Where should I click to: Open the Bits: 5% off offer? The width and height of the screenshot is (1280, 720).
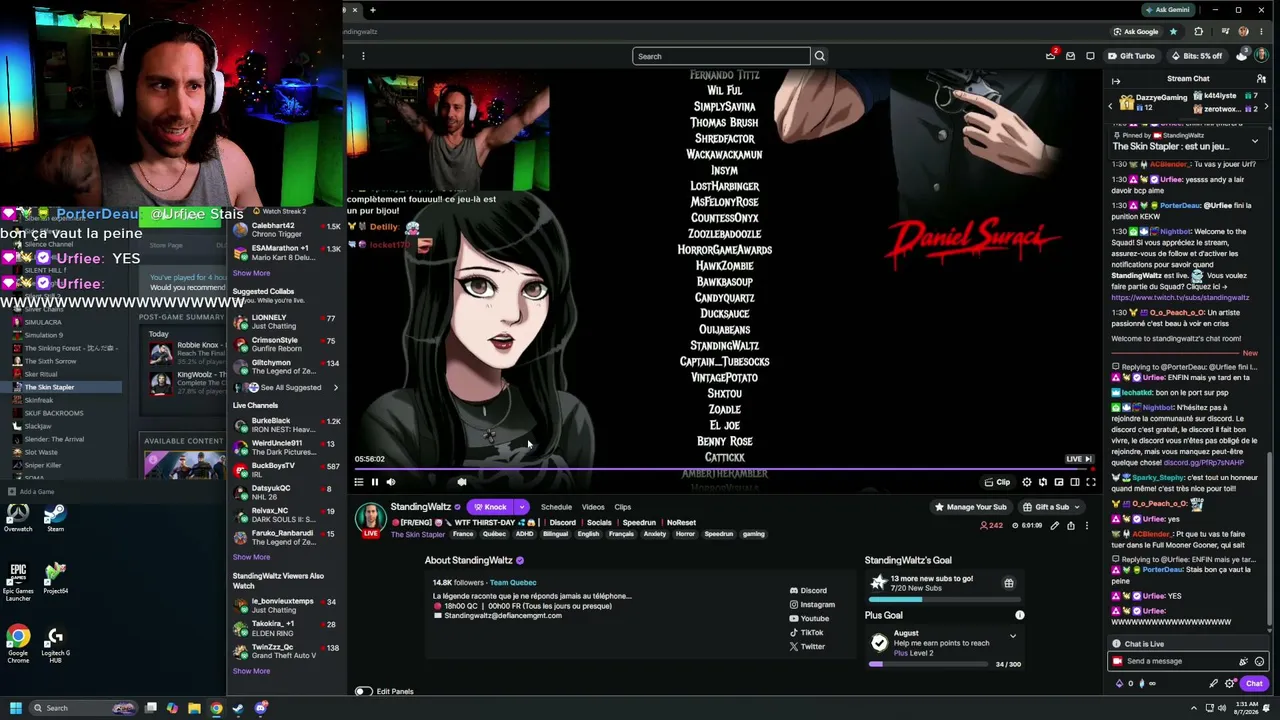pos(1196,56)
